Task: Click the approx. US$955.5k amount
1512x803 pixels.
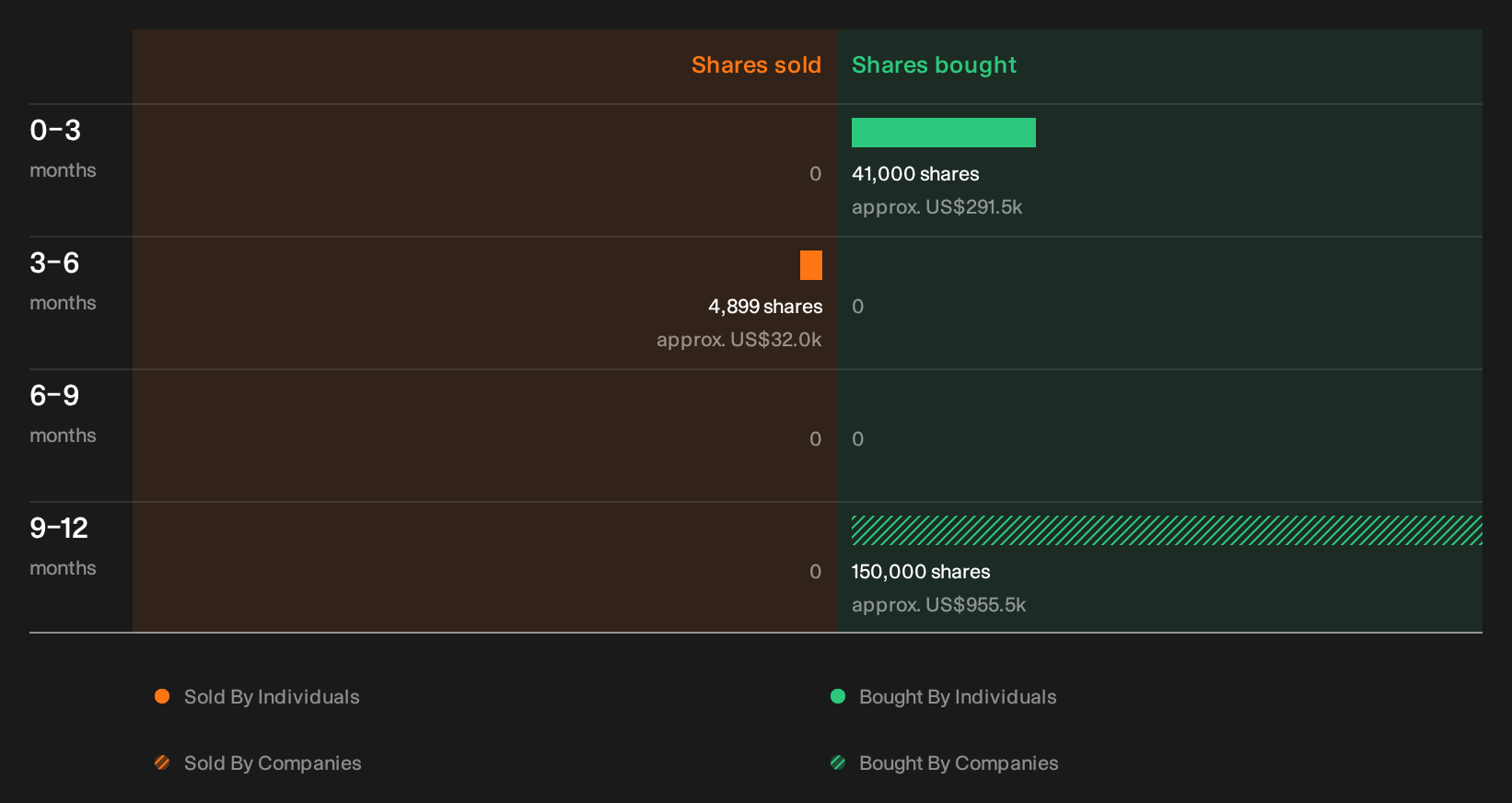Action: click(x=938, y=605)
